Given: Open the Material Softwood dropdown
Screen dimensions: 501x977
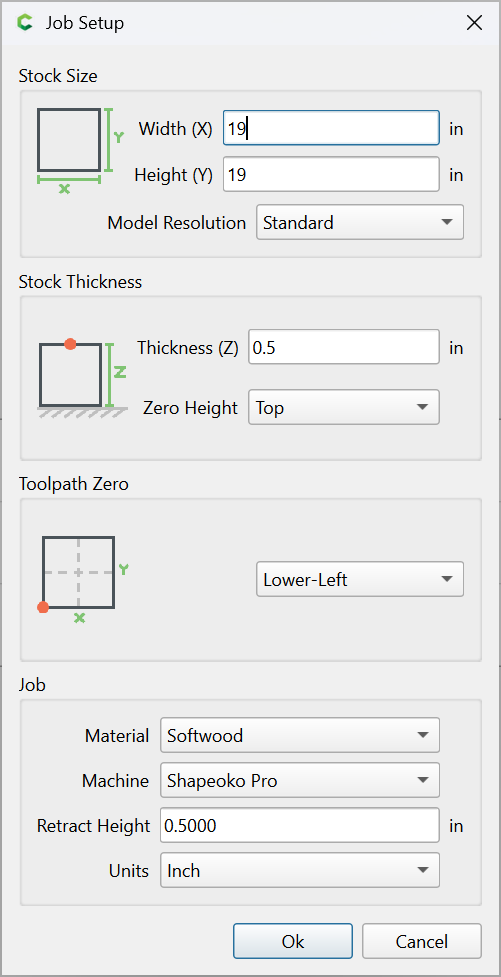Looking at the screenshot, I should [x=300, y=735].
